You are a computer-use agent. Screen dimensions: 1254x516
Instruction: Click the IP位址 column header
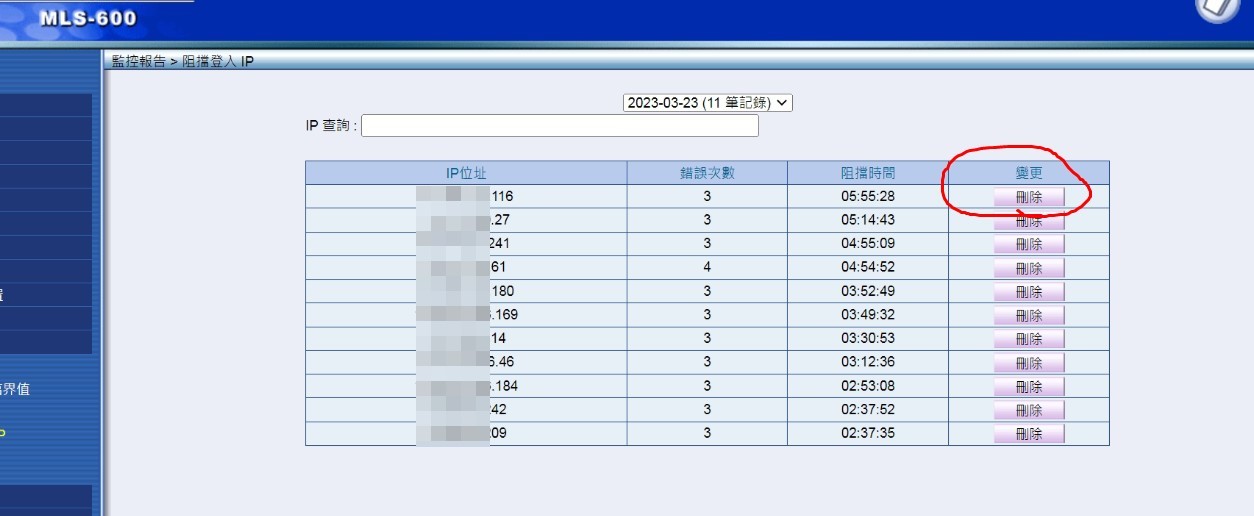[466, 173]
